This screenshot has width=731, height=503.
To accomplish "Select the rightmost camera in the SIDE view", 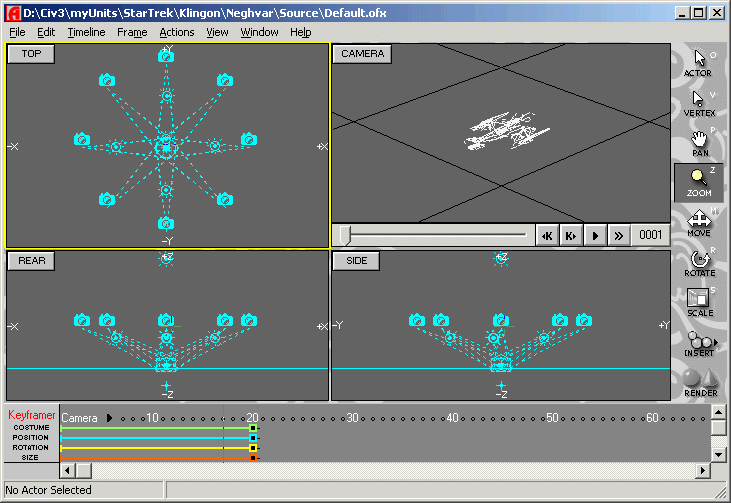I will 584,320.
